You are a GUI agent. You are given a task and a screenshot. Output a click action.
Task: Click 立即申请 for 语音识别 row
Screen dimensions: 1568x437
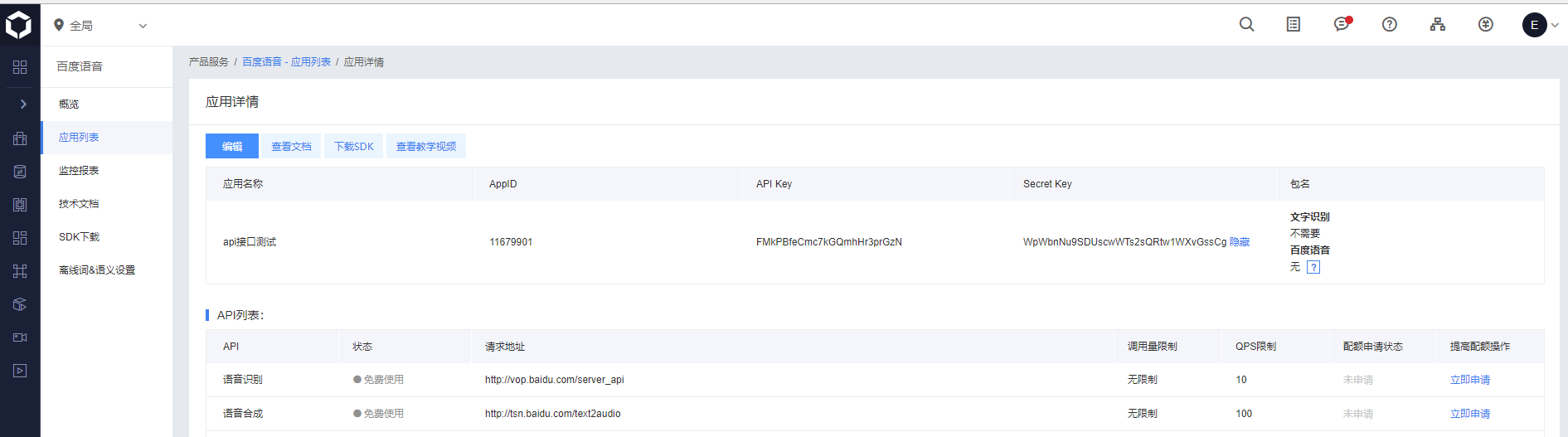1470,380
